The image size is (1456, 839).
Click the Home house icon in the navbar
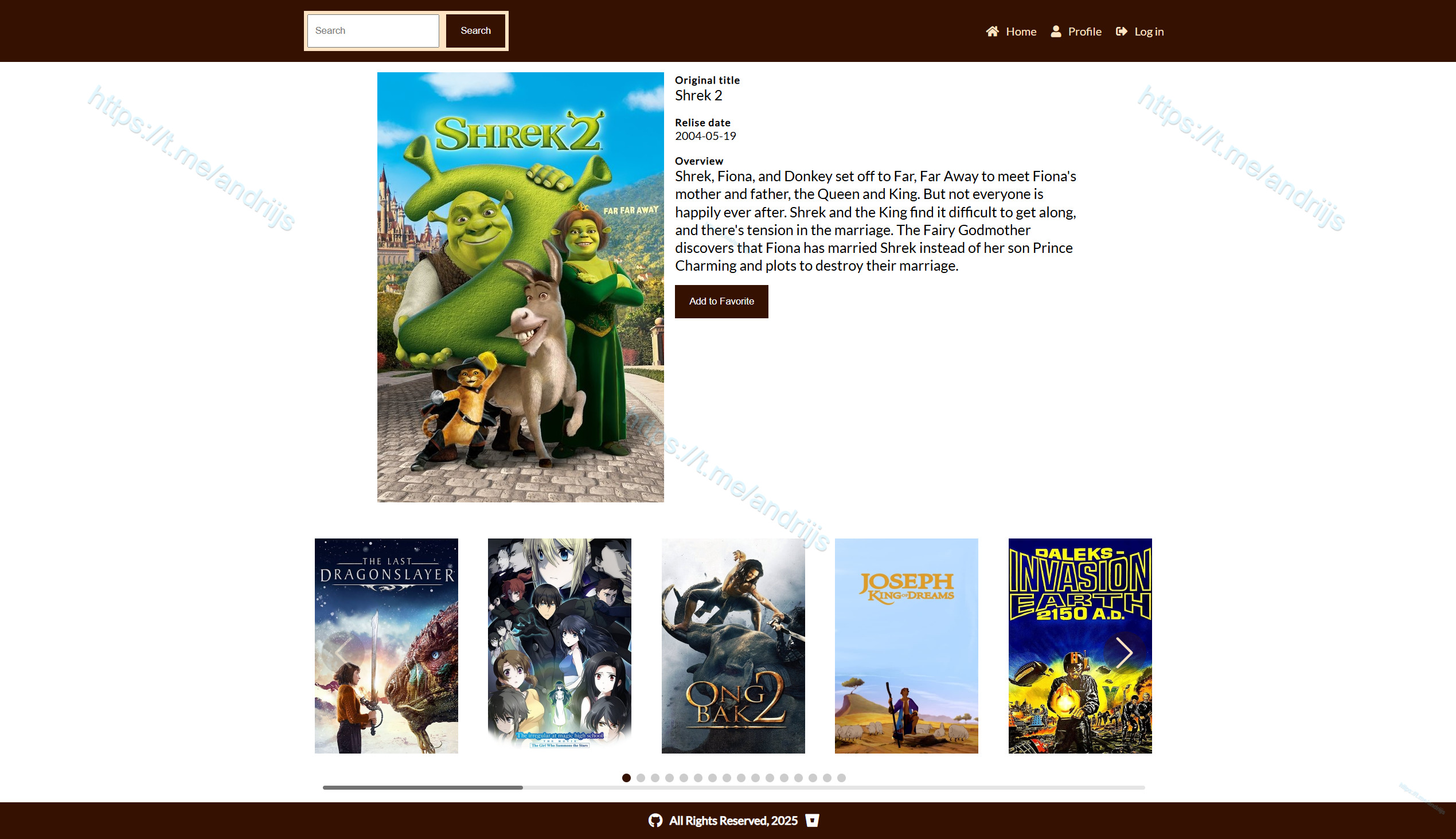pyautogui.click(x=992, y=31)
